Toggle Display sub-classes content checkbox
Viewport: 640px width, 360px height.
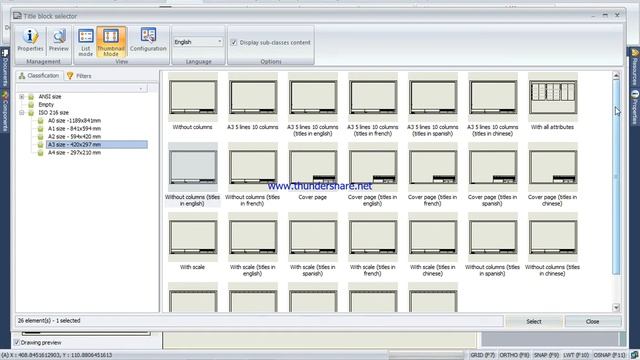234,42
